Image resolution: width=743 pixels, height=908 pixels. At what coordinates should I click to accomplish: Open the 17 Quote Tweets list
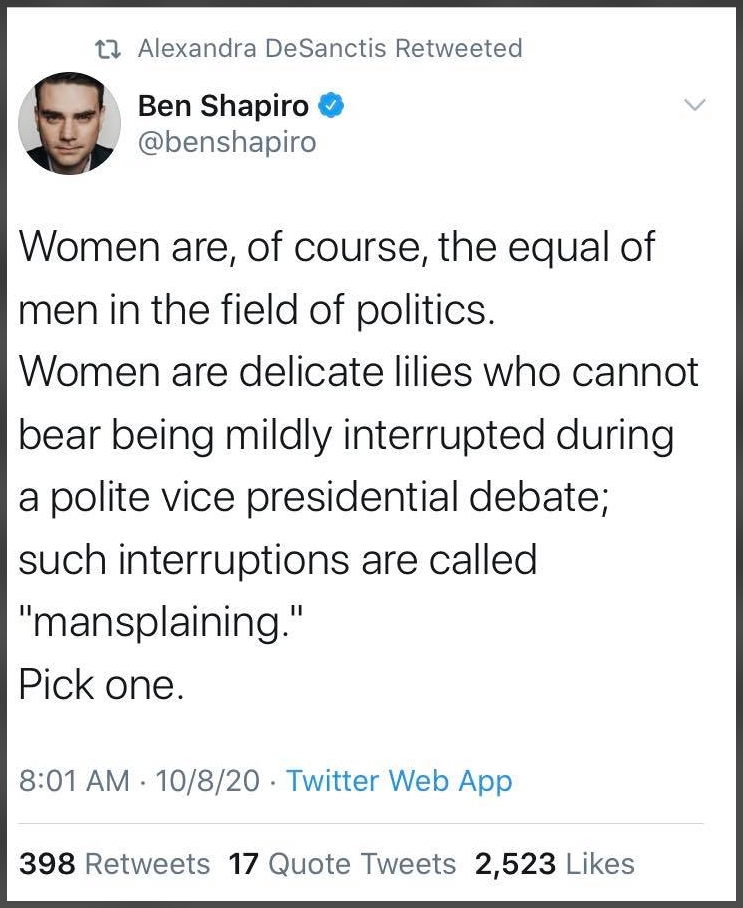[342, 863]
